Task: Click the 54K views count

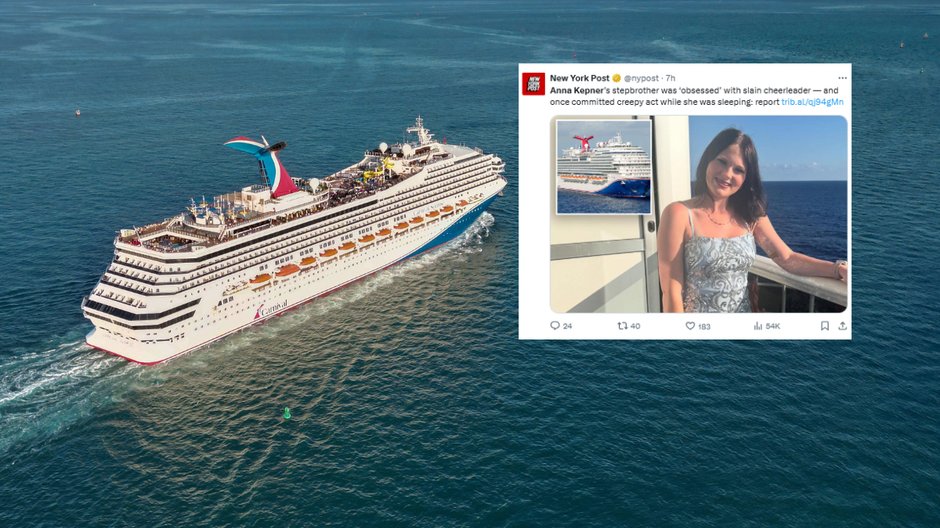Action: click(x=773, y=327)
